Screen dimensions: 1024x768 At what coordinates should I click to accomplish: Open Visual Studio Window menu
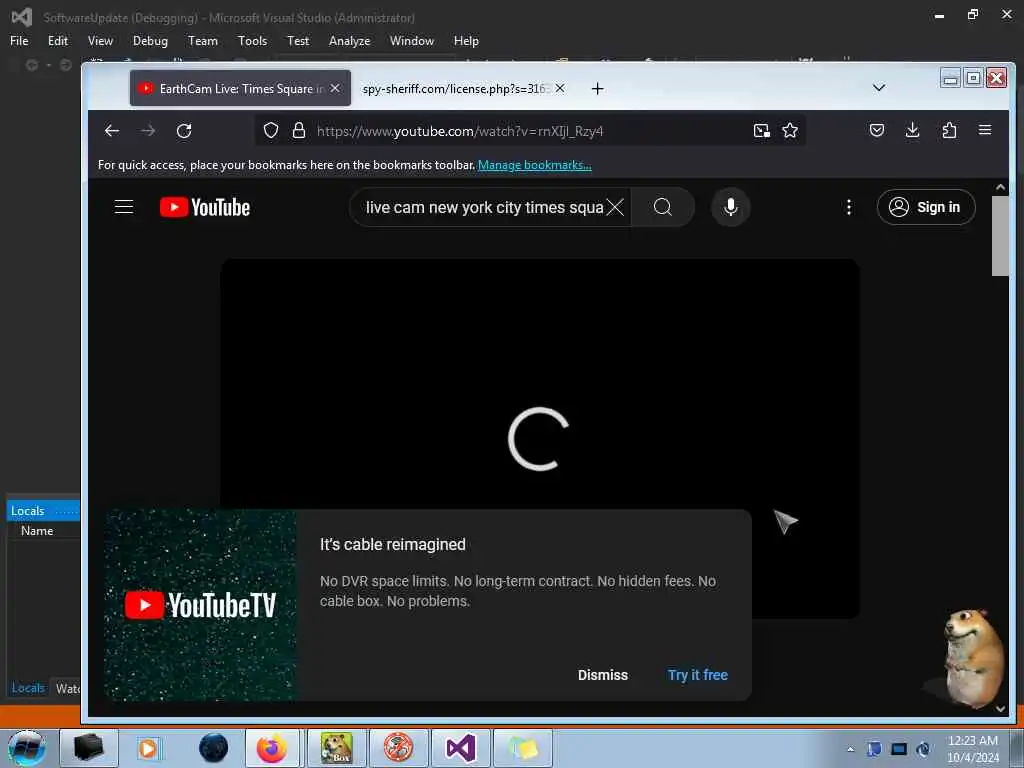pos(411,40)
